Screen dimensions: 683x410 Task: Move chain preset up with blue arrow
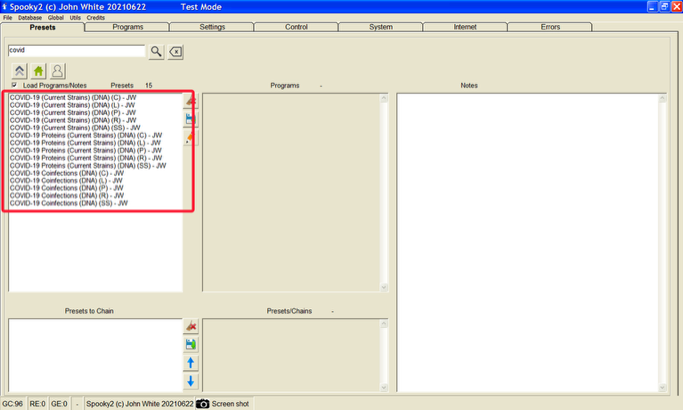pyautogui.click(x=191, y=363)
